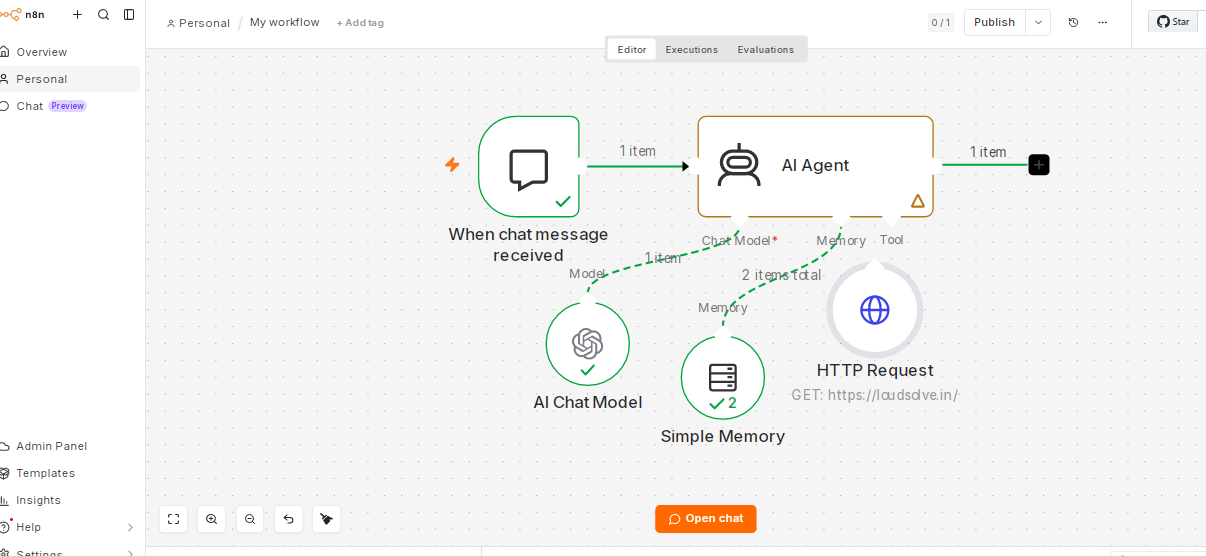This screenshot has width=1206, height=556.
Task: Select the AI Chat Model node
Action: [588, 344]
